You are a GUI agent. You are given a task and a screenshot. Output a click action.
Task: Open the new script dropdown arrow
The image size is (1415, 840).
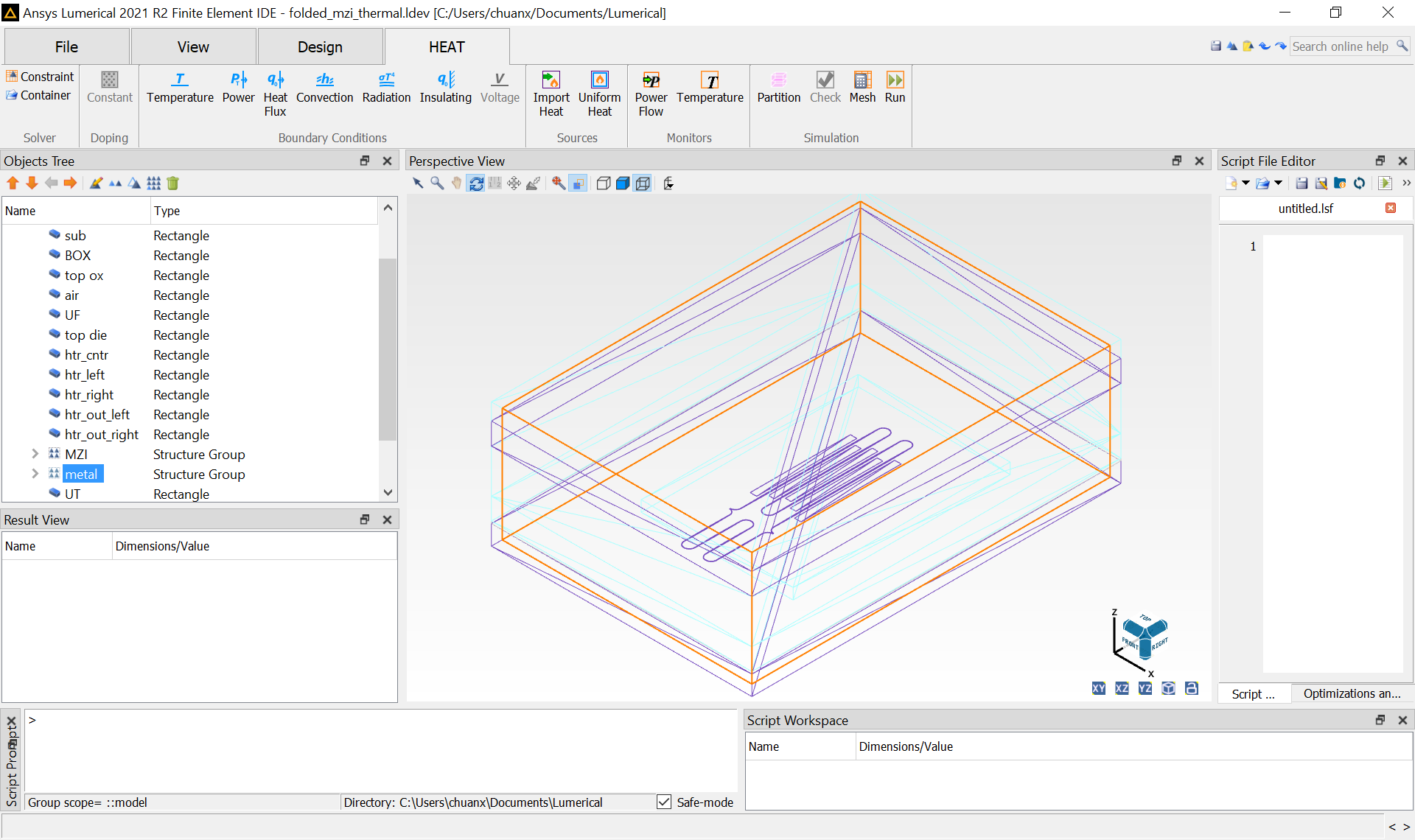pos(1245,183)
